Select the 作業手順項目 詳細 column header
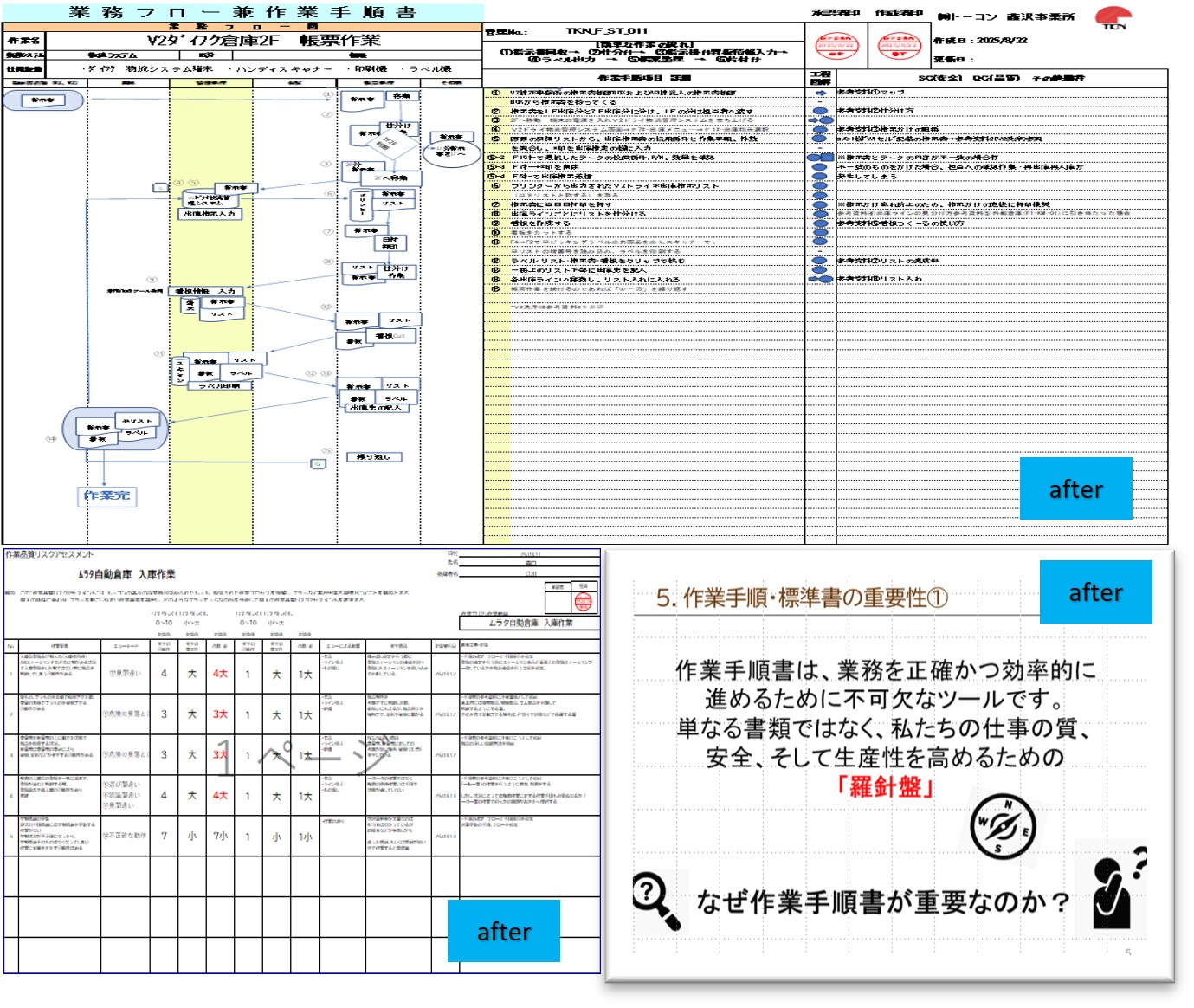This screenshot has height=1008, width=1194. (x=645, y=77)
